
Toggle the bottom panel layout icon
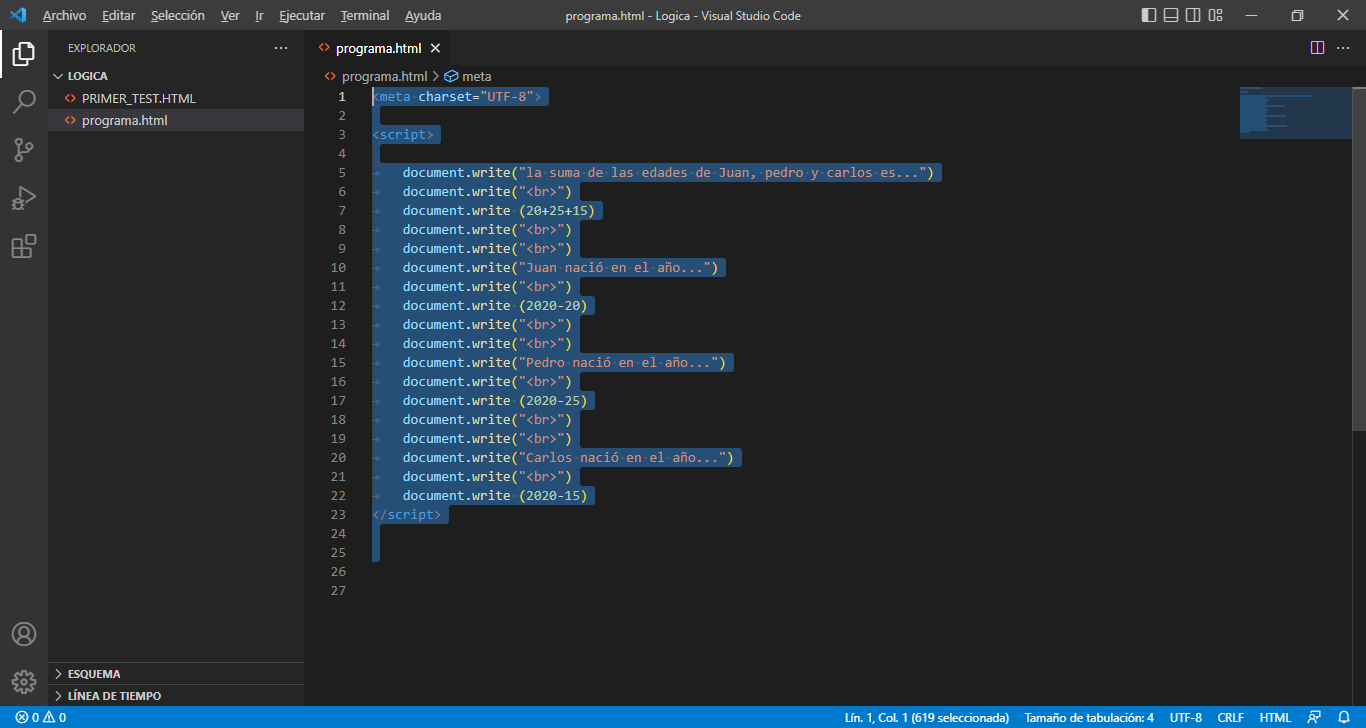coord(1171,15)
